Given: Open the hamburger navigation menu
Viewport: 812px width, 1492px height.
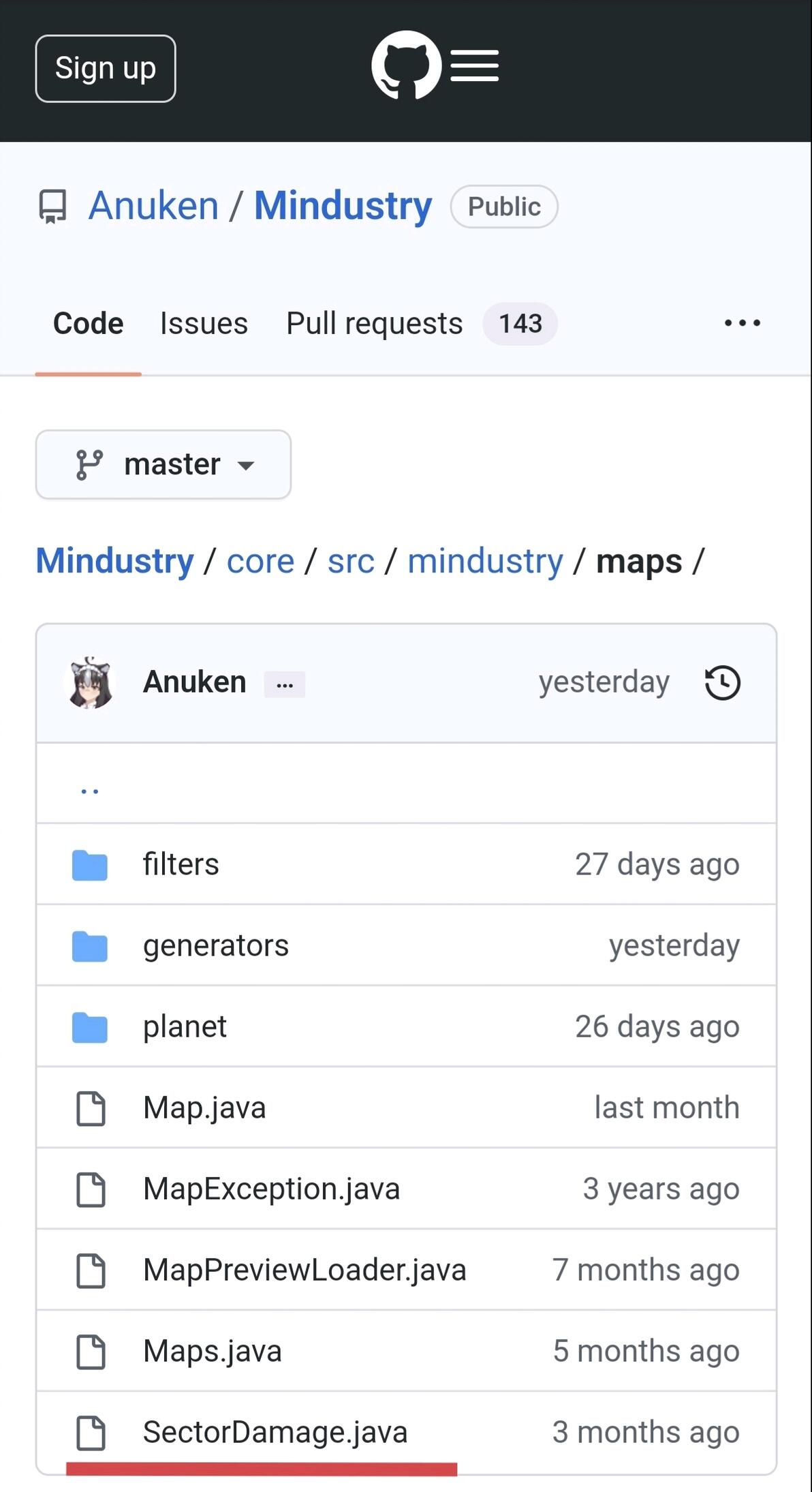Looking at the screenshot, I should pyautogui.click(x=475, y=65).
